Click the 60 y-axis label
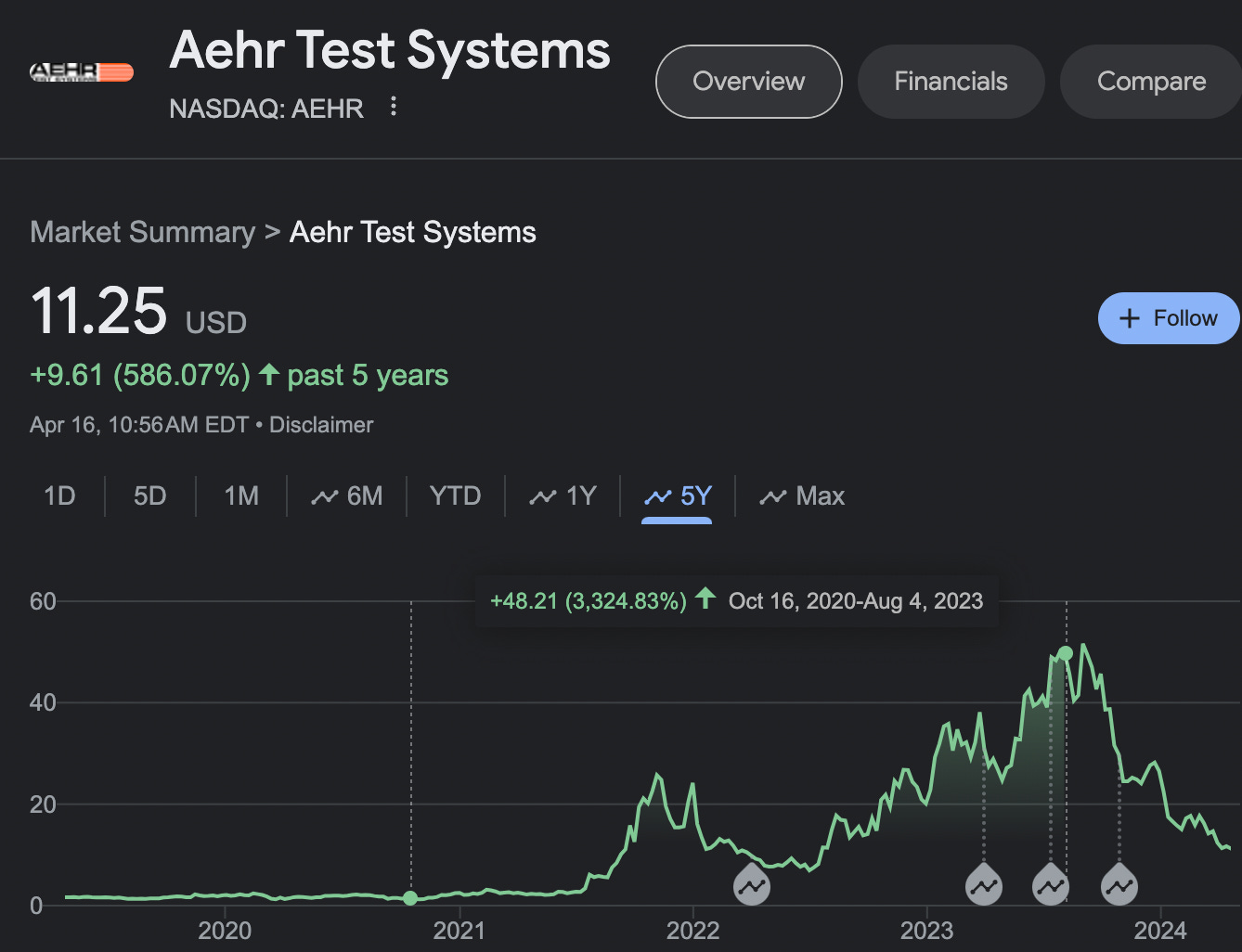 coord(43,601)
